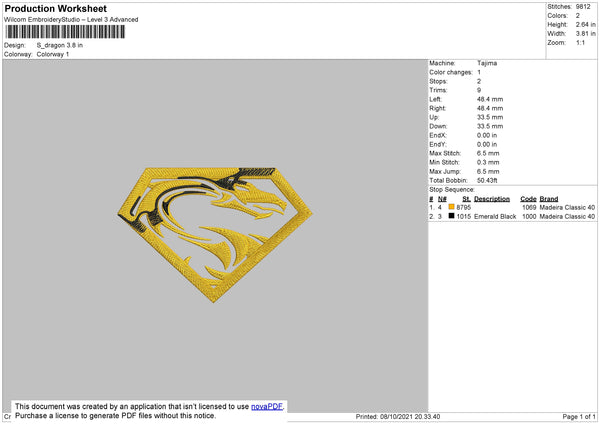Select the Total Bobbin value 50.43ft
This screenshot has width=600, height=424.
487,180
